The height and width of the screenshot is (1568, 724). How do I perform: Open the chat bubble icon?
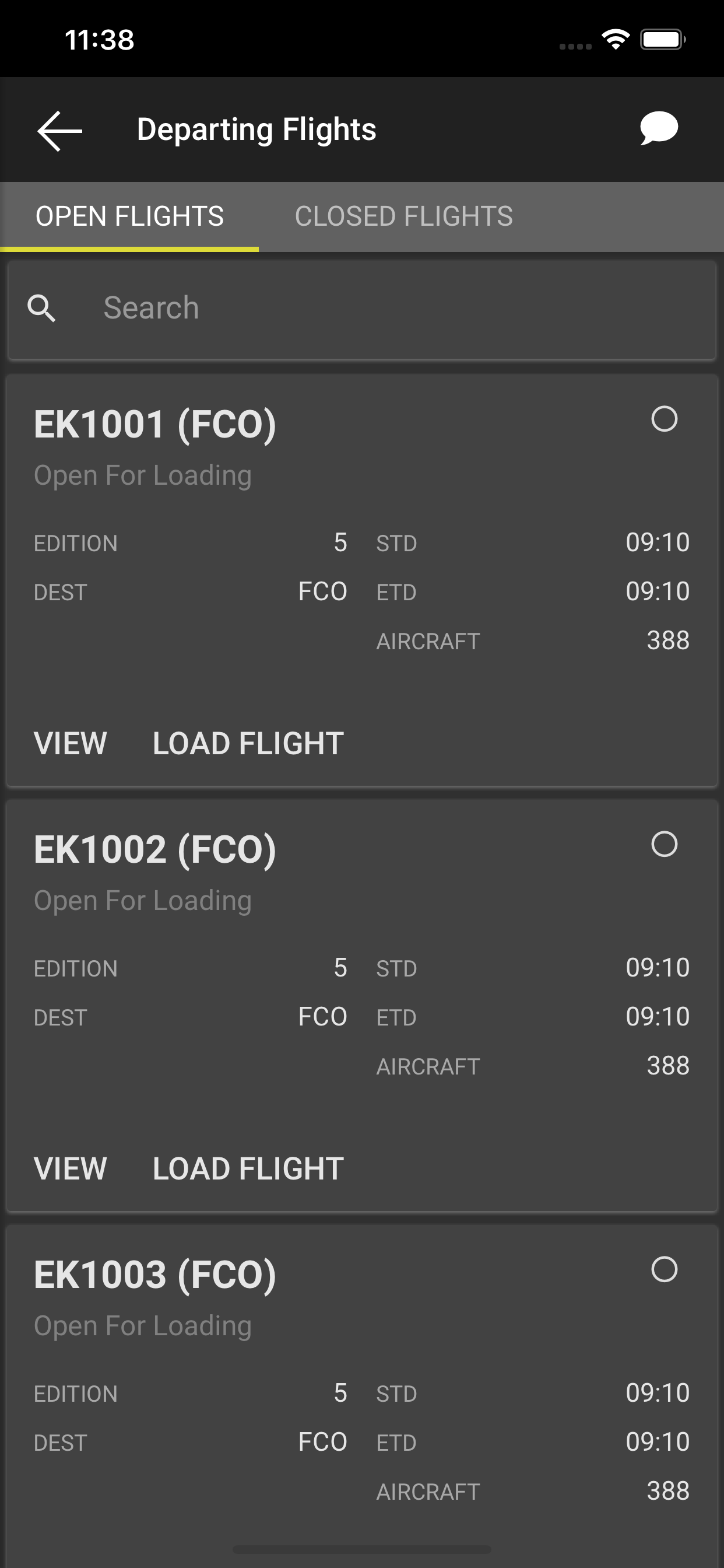[x=659, y=128]
